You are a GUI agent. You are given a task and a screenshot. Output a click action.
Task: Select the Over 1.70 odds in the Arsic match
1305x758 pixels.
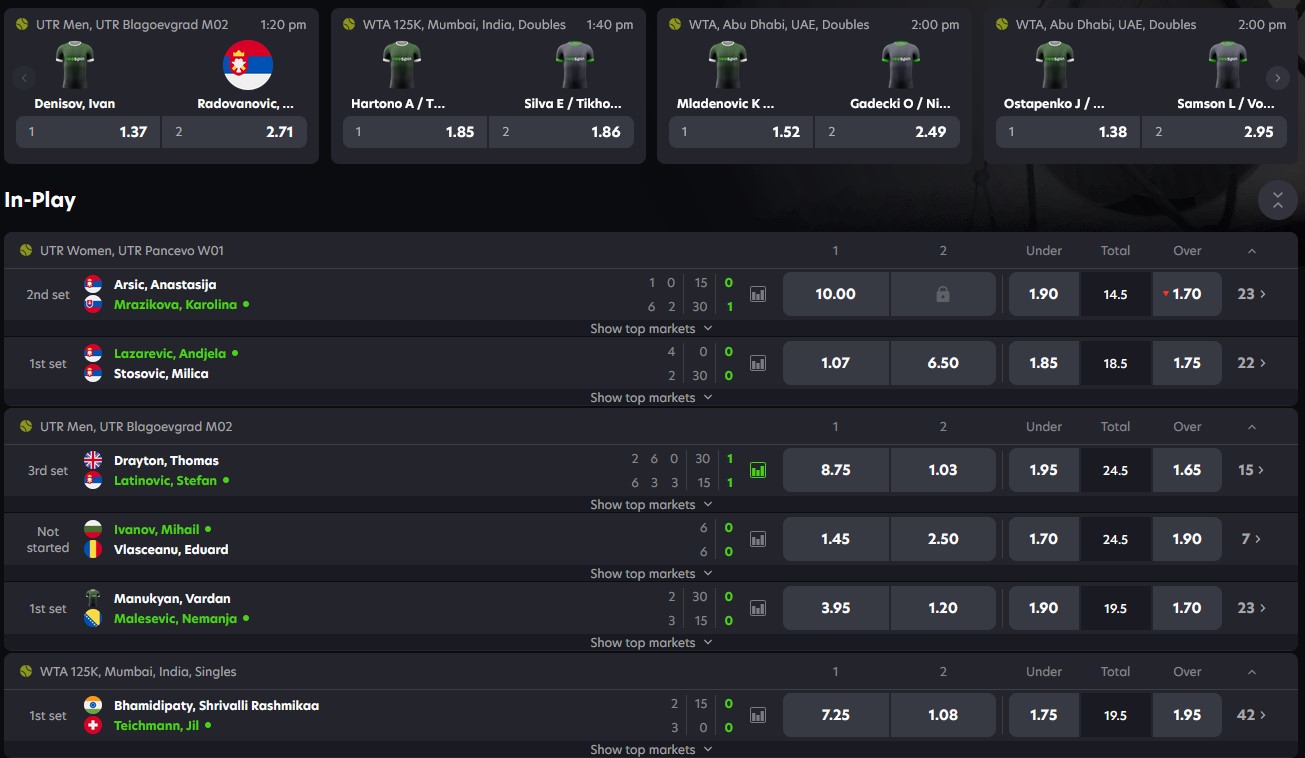click(x=1187, y=293)
